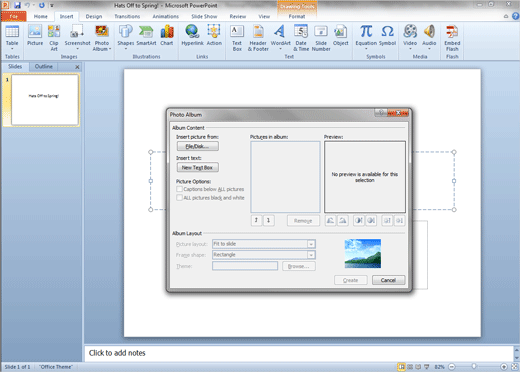Viewport: 520px width, 372px height.
Task: Click the Create button
Action: 351,280
